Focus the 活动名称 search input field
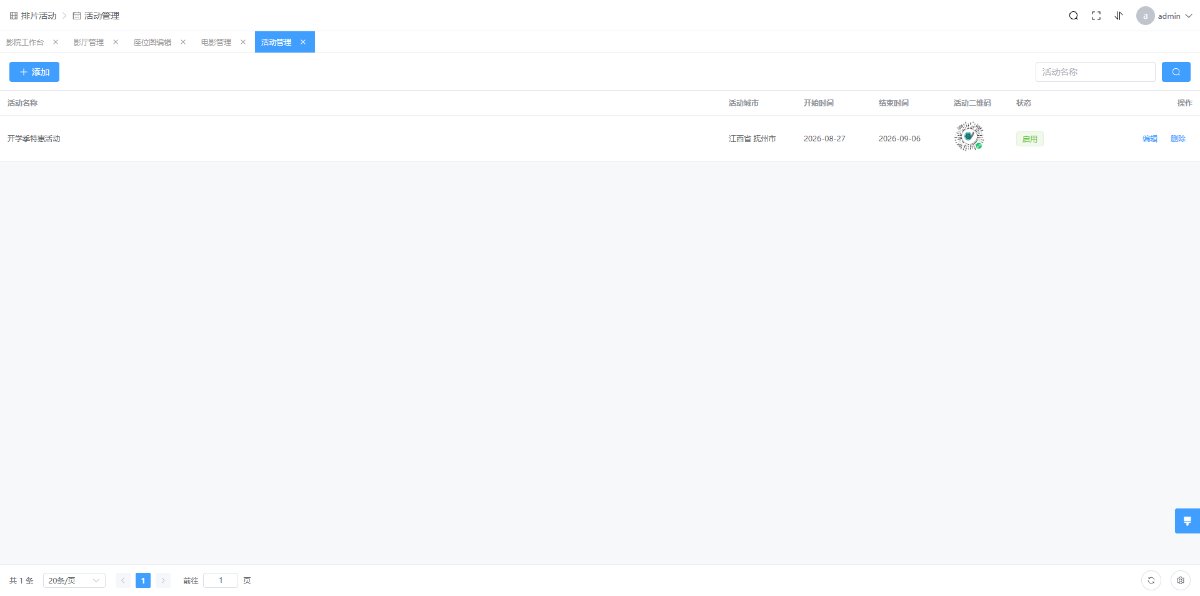This screenshot has height=596, width=1200. pos(1095,72)
